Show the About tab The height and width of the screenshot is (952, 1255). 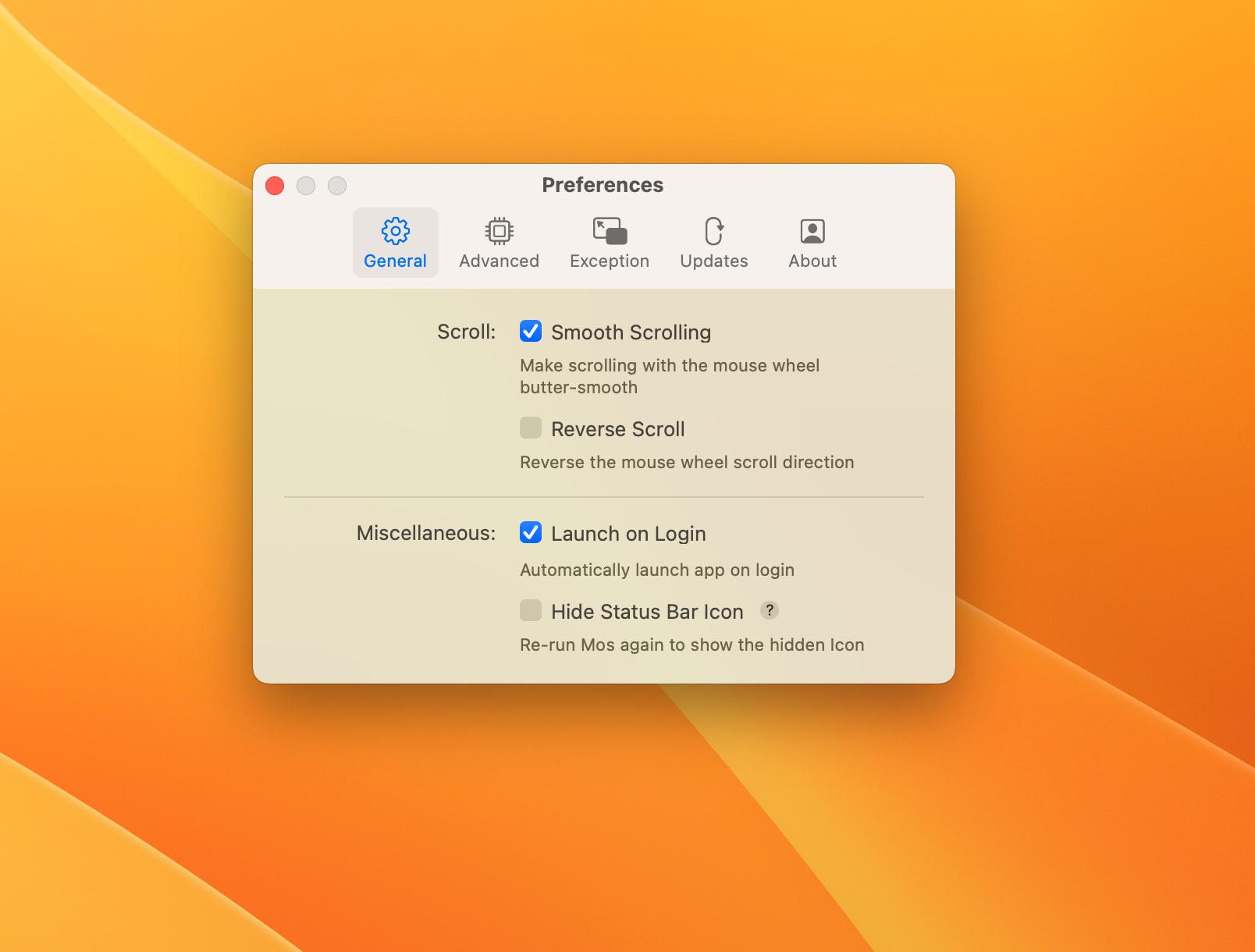812,243
